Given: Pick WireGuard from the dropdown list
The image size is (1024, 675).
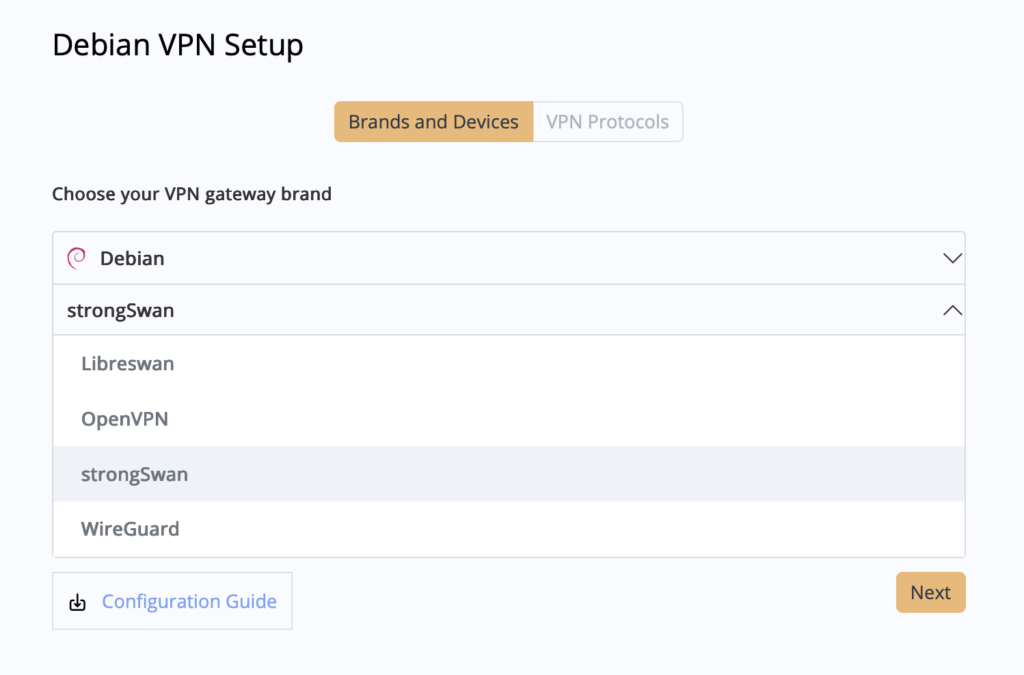Looking at the screenshot, I should [130, 529].
